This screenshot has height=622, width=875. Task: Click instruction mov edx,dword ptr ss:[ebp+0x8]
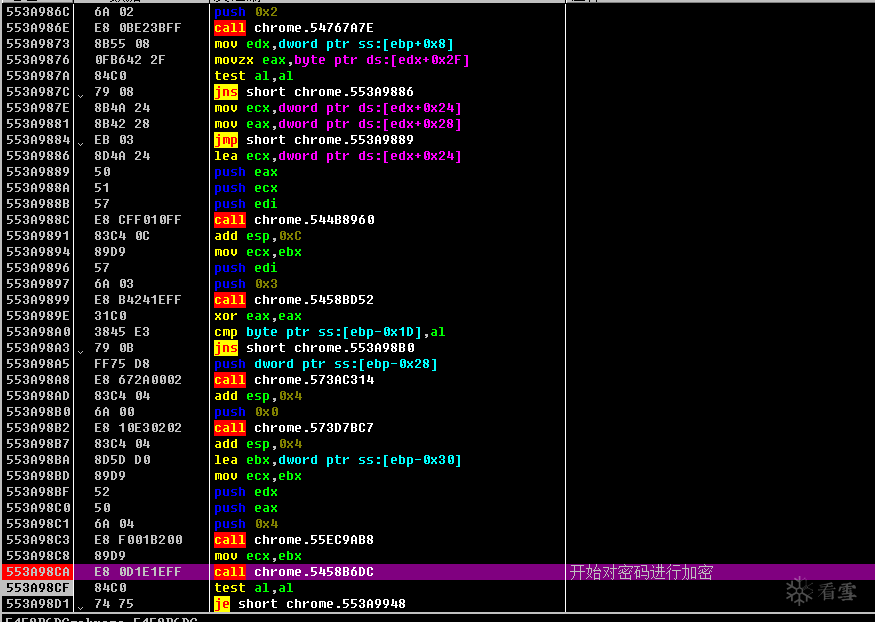click(334, 44)
